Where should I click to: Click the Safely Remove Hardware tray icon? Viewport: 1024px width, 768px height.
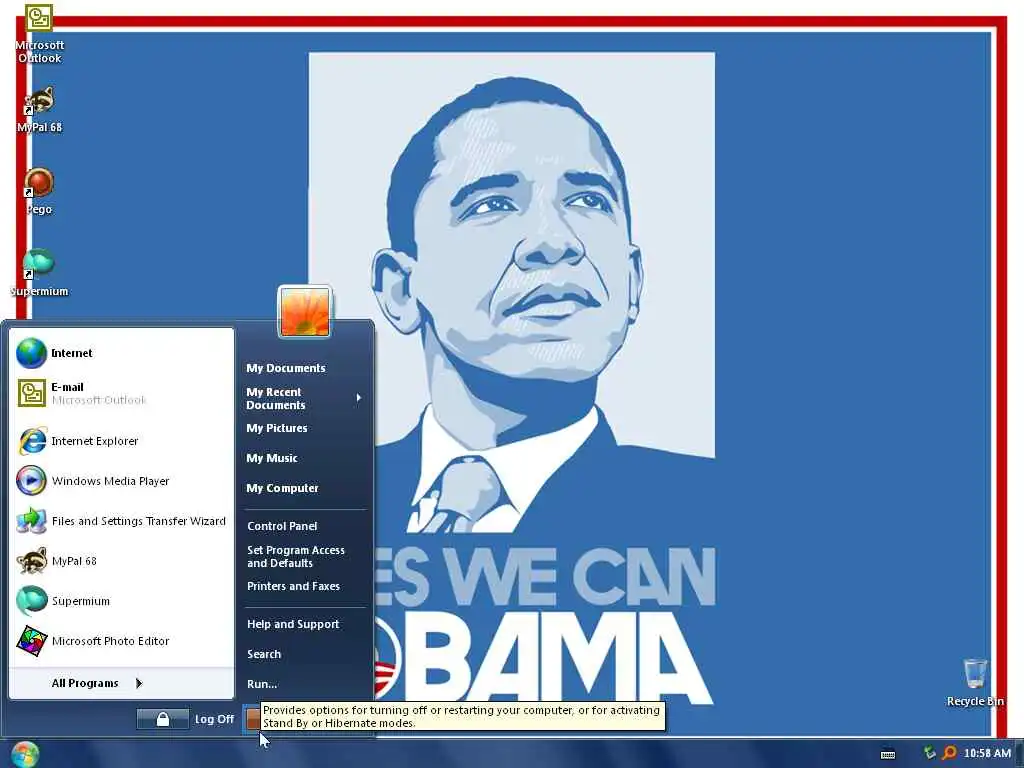pyautogui.click(x=929, y=754)
